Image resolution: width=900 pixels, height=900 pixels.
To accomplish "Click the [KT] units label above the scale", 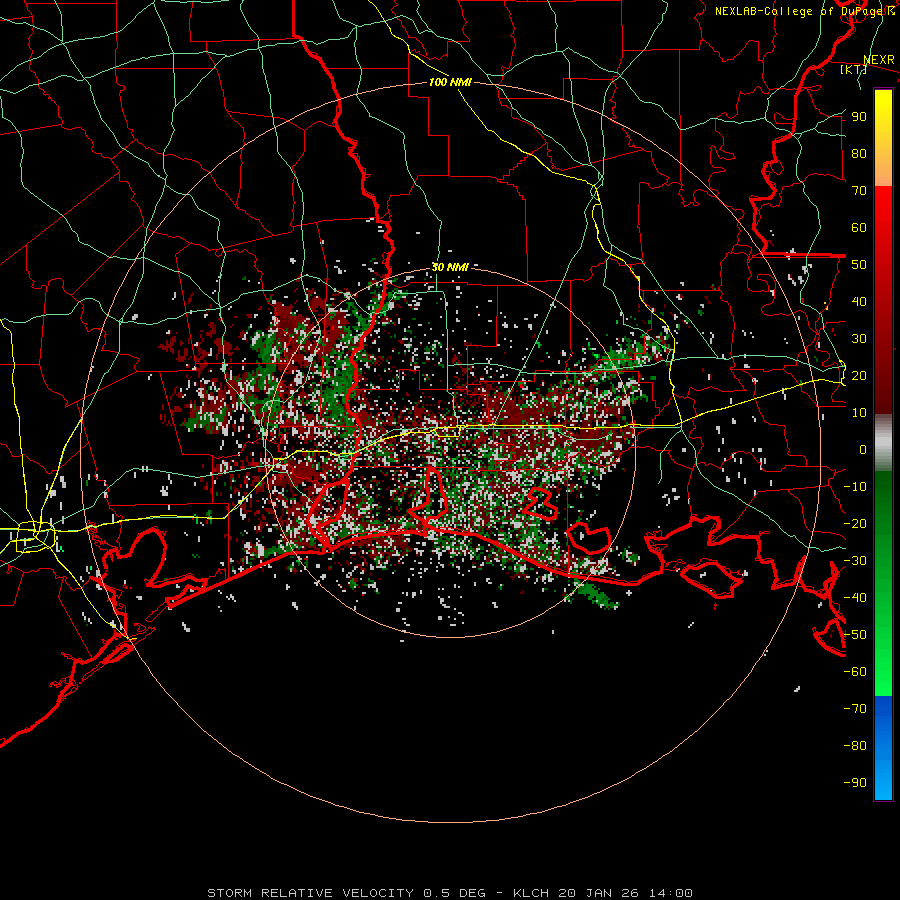I will pyautogui.click(x=853, y=69).
